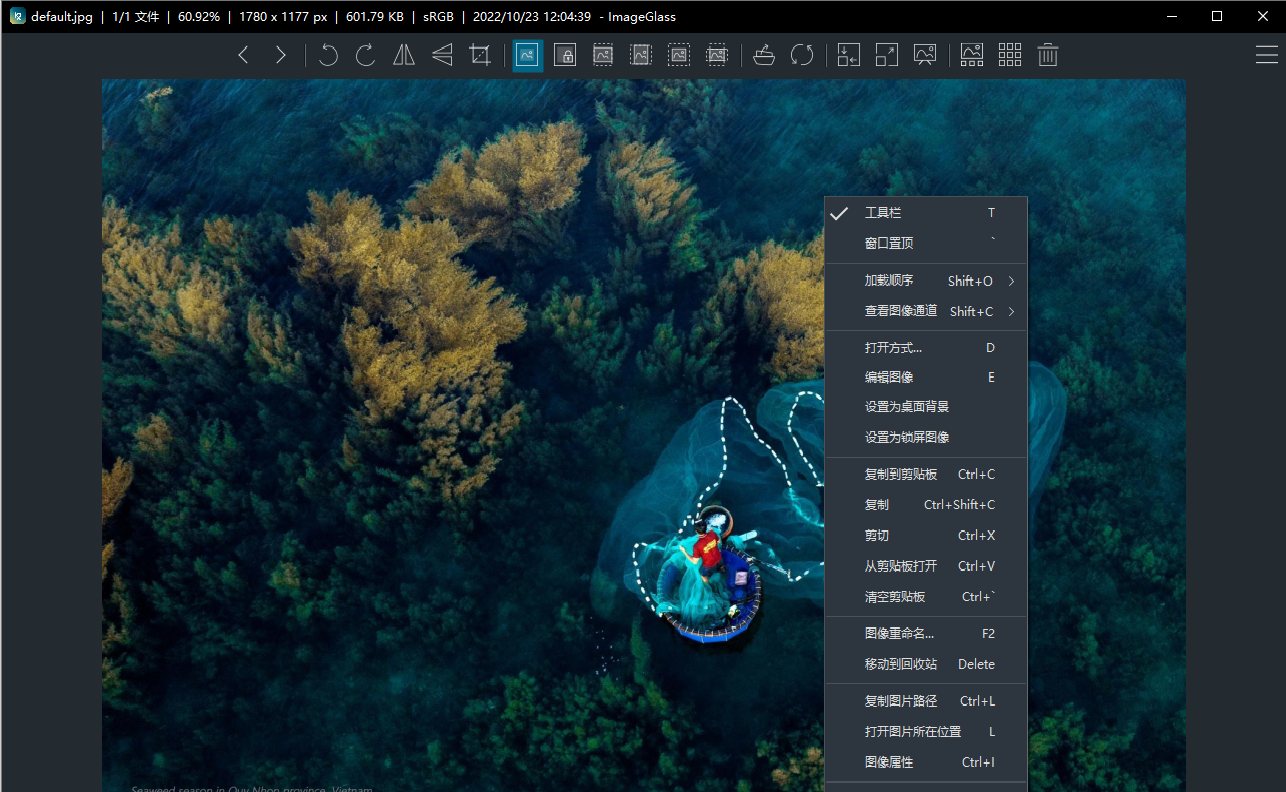Toggle the thumbnail bar
This screenshot has width=1286, height=792.
[x=972, y=55]
